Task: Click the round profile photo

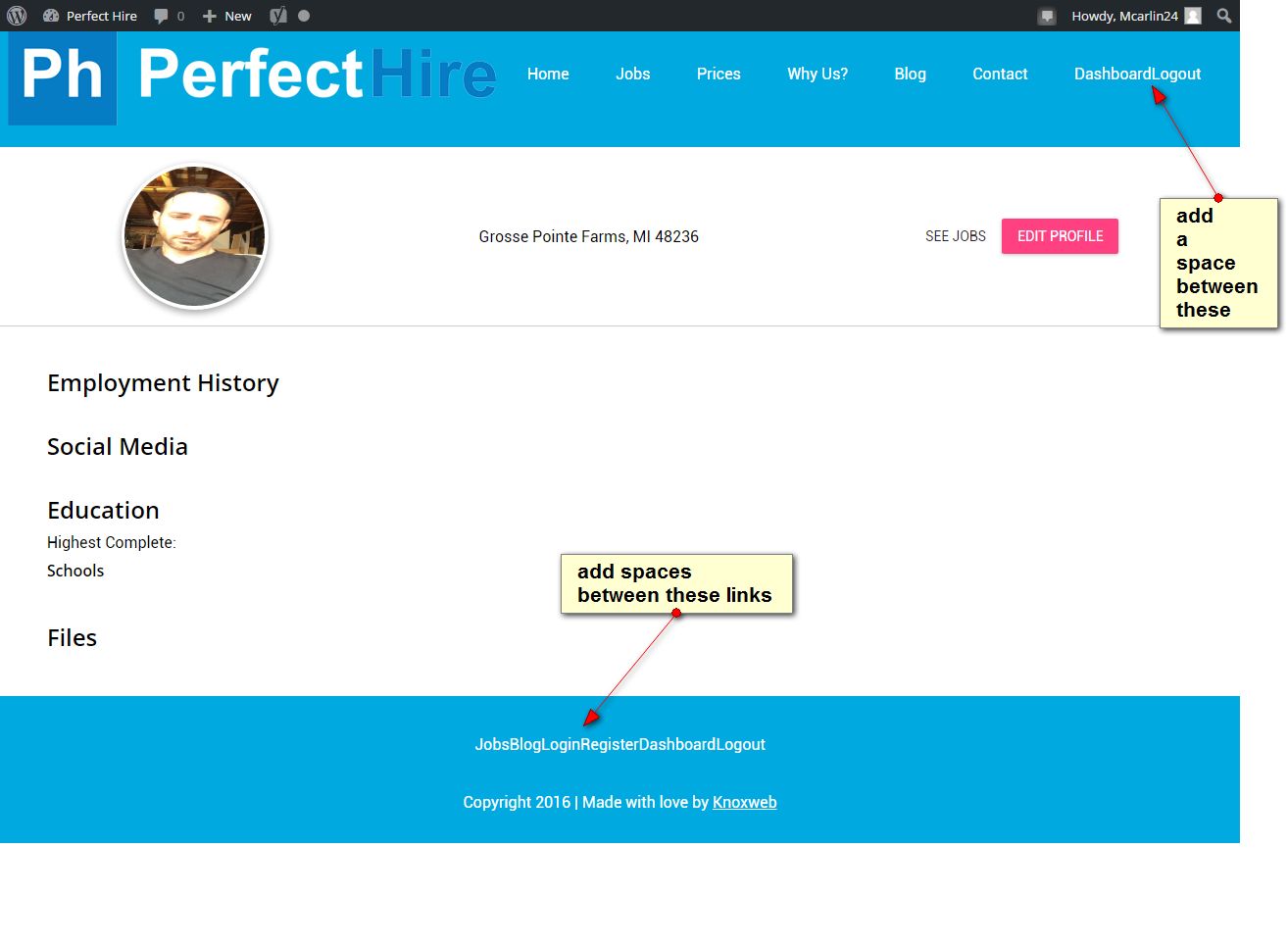Action: coord(195,236)
